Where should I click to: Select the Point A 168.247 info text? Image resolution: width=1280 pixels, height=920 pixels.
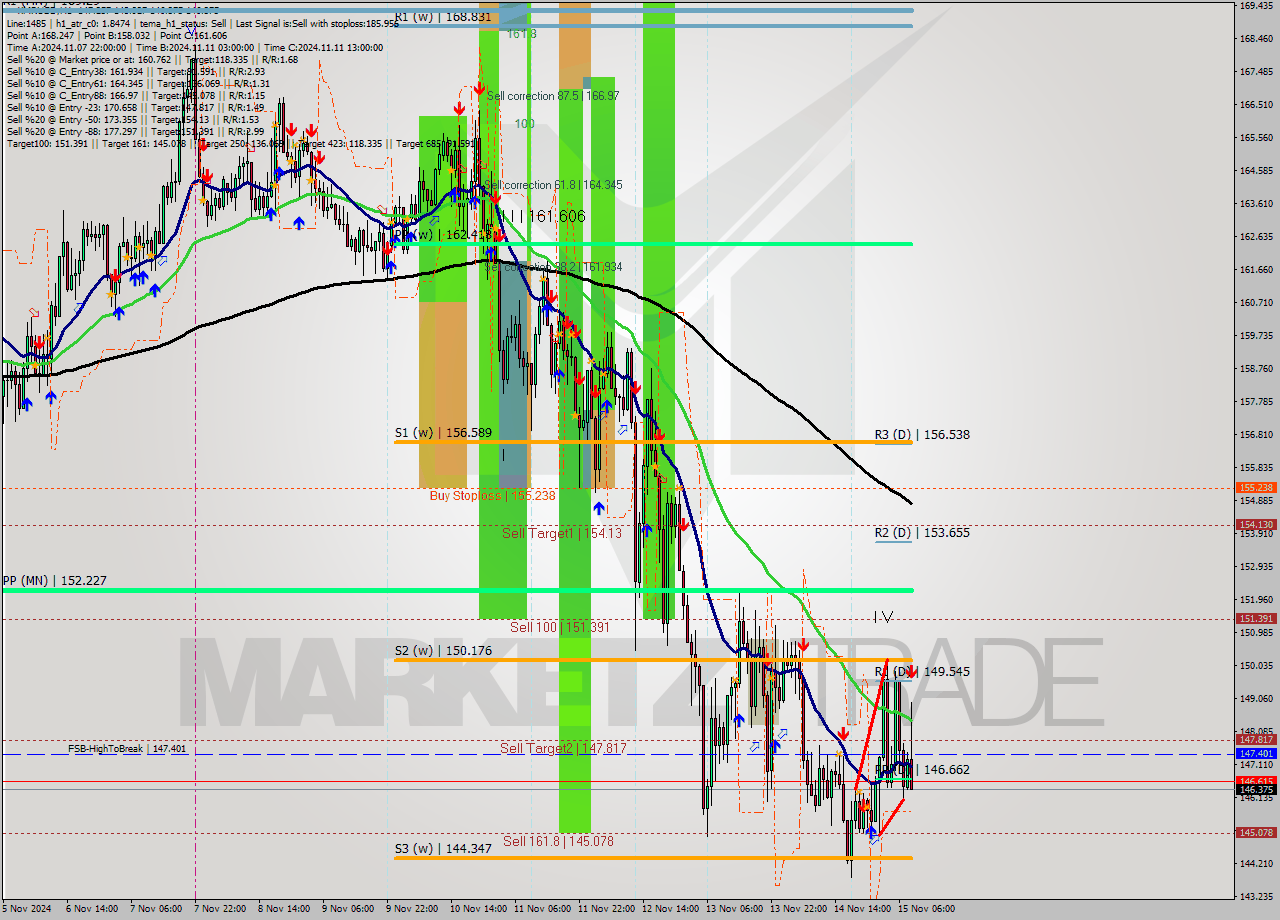(44, 35)
